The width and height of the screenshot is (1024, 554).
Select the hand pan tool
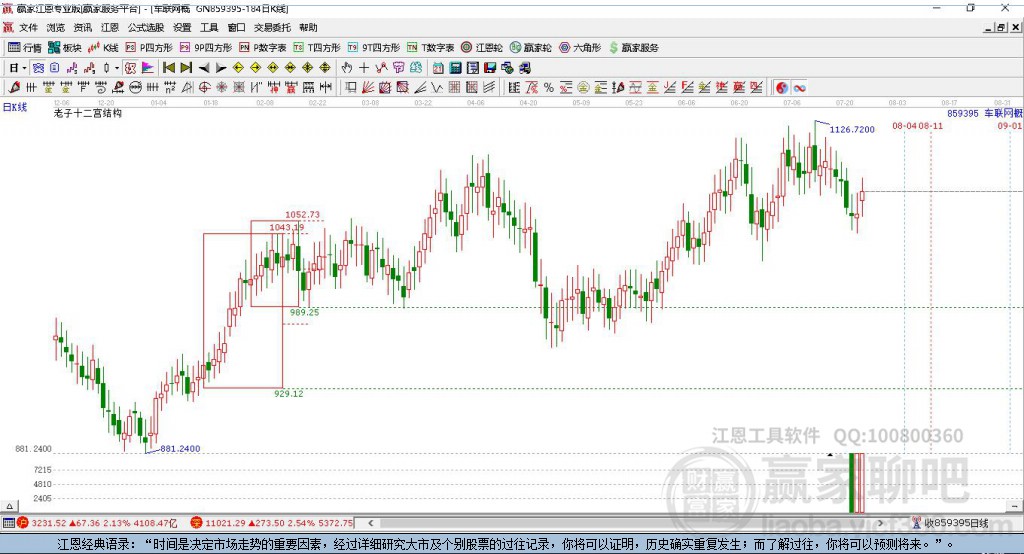[347, 67]
